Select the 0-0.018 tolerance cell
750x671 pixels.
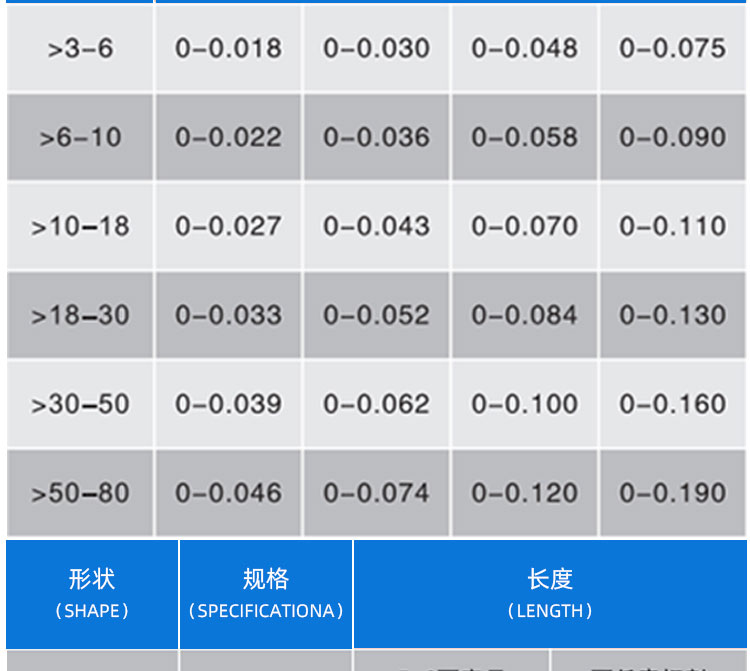pos(228,48)
